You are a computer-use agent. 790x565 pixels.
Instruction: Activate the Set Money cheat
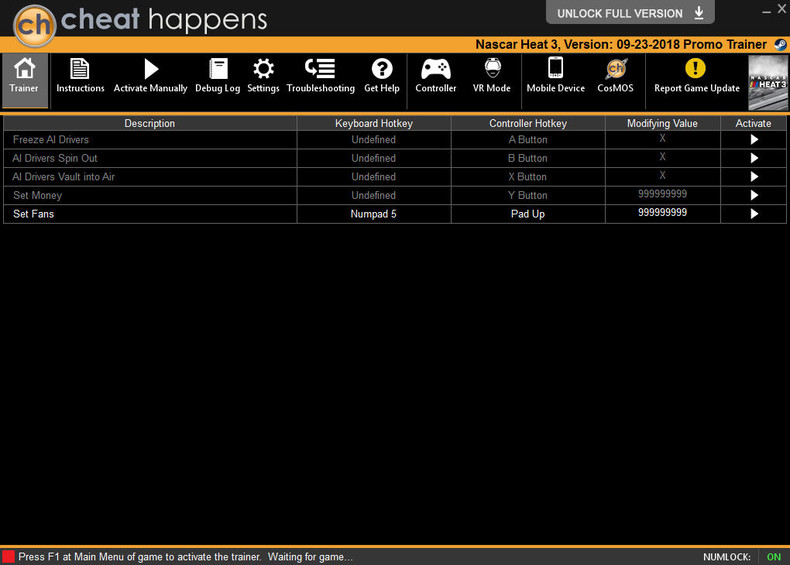[753, 196]
